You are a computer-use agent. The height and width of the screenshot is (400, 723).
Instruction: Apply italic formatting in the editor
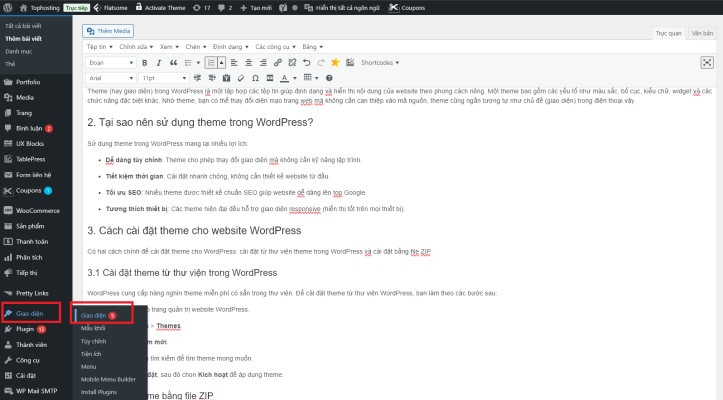[159, 62]
